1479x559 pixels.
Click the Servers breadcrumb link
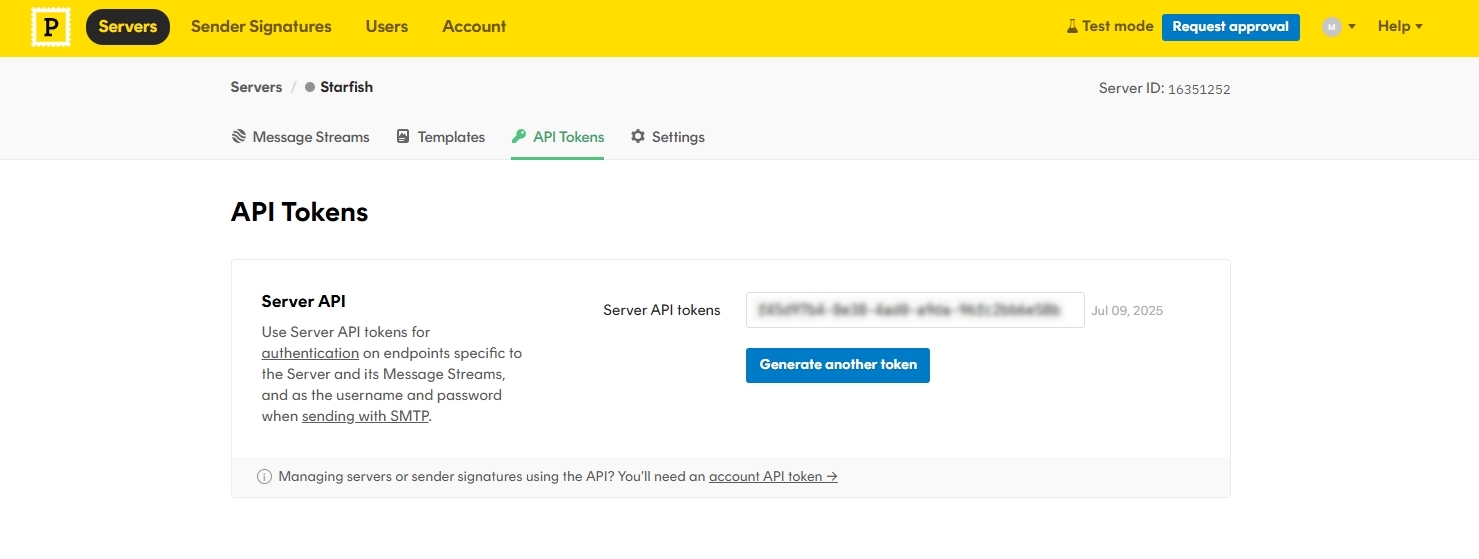pyautogui.click(x=256, y=87)
